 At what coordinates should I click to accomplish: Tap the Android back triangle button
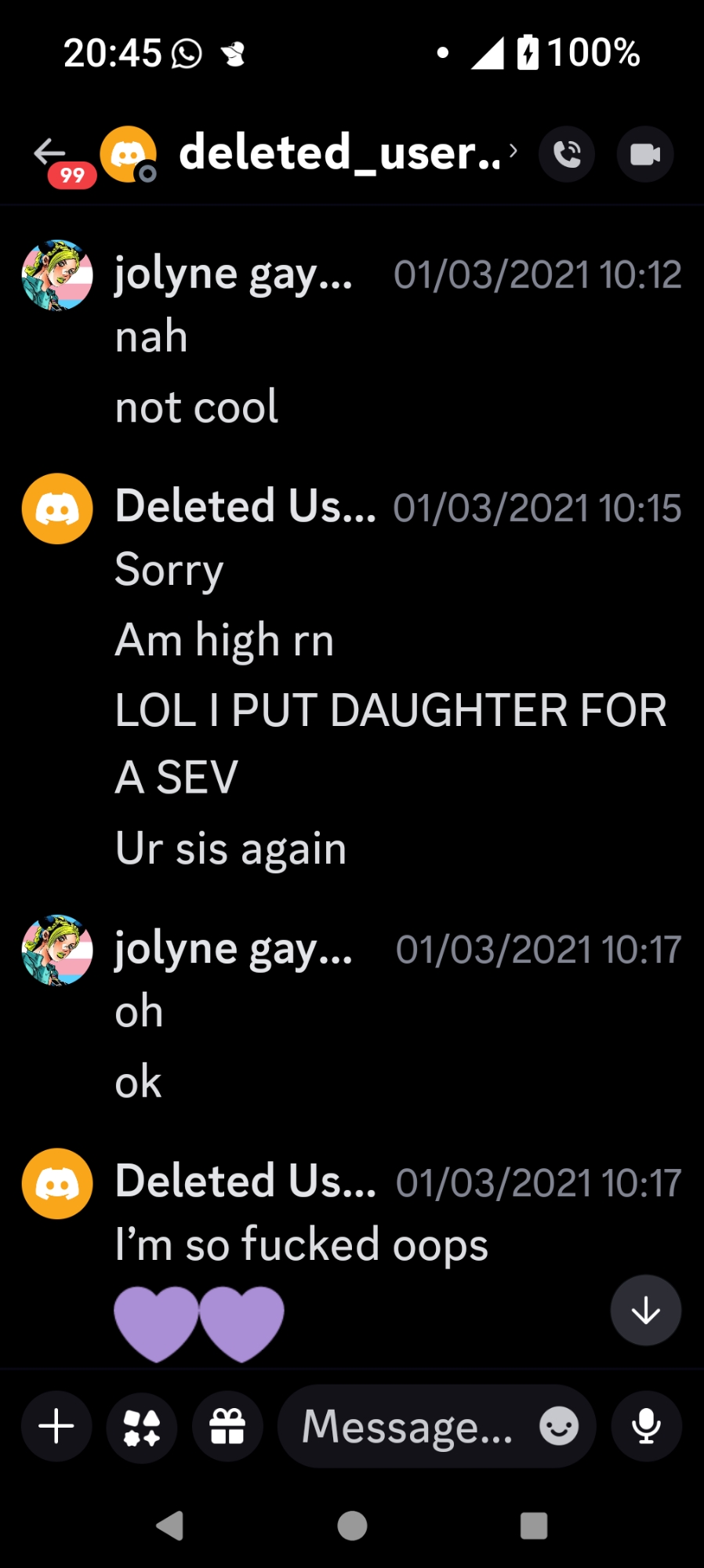coord(171,1526)
